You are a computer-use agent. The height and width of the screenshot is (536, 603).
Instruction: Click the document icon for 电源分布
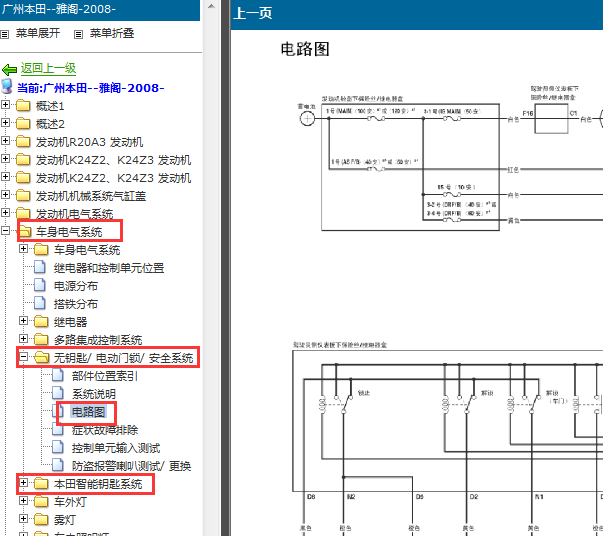pos(40,285)
